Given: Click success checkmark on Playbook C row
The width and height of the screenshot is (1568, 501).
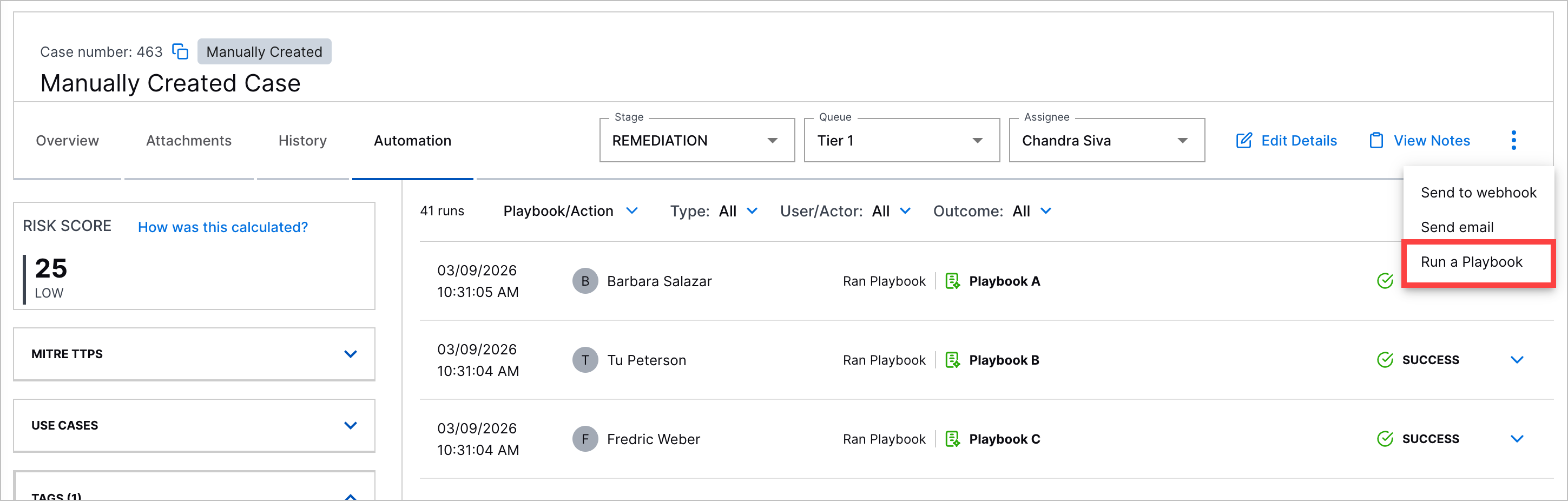Looking at the screenshot, I should click(x=1385, y=439).
